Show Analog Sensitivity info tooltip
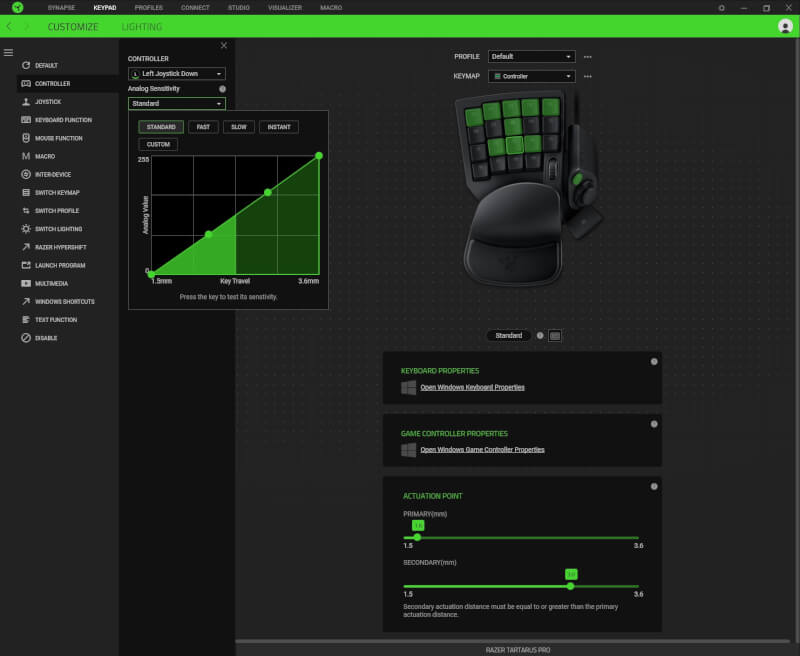Viewport: 800px width, 656px height. 222,89
